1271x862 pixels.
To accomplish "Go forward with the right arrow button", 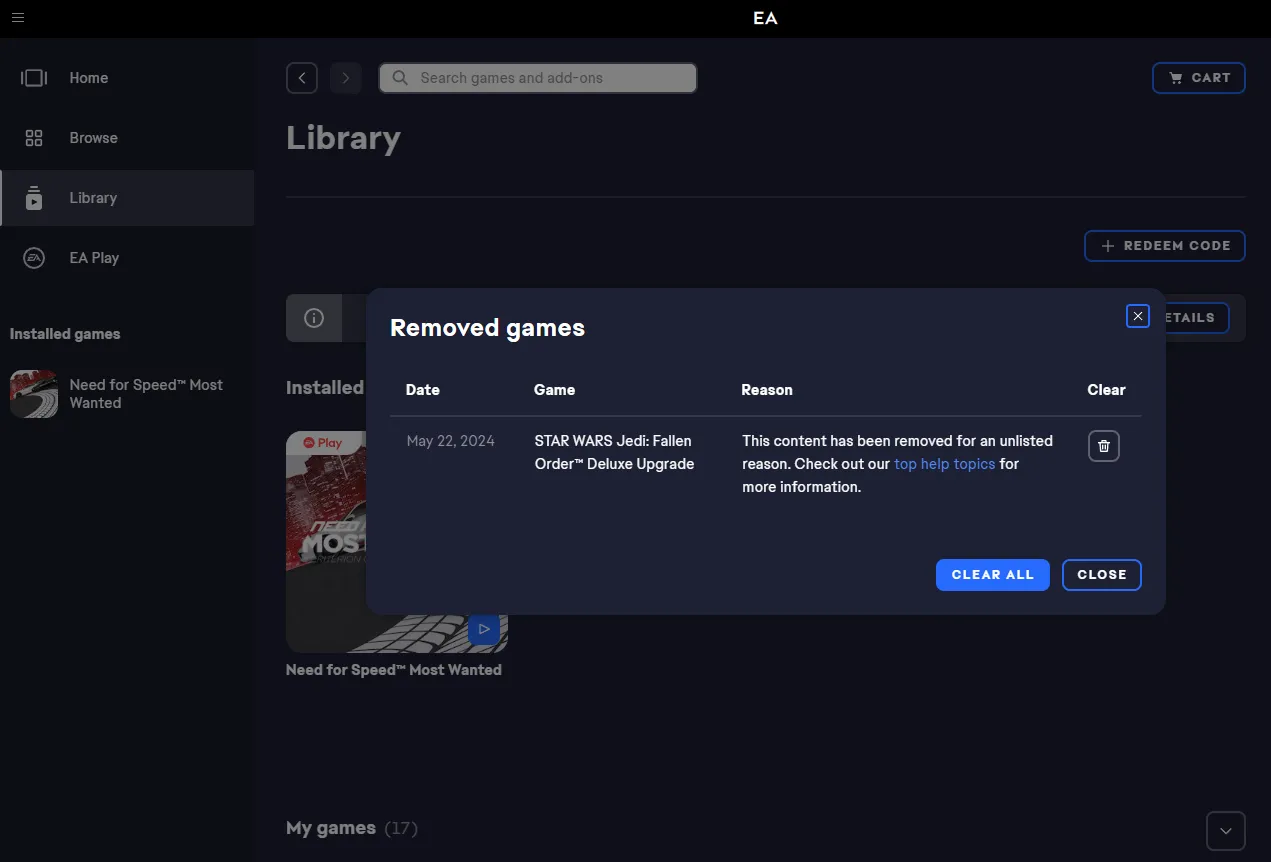I will (346, 78).
